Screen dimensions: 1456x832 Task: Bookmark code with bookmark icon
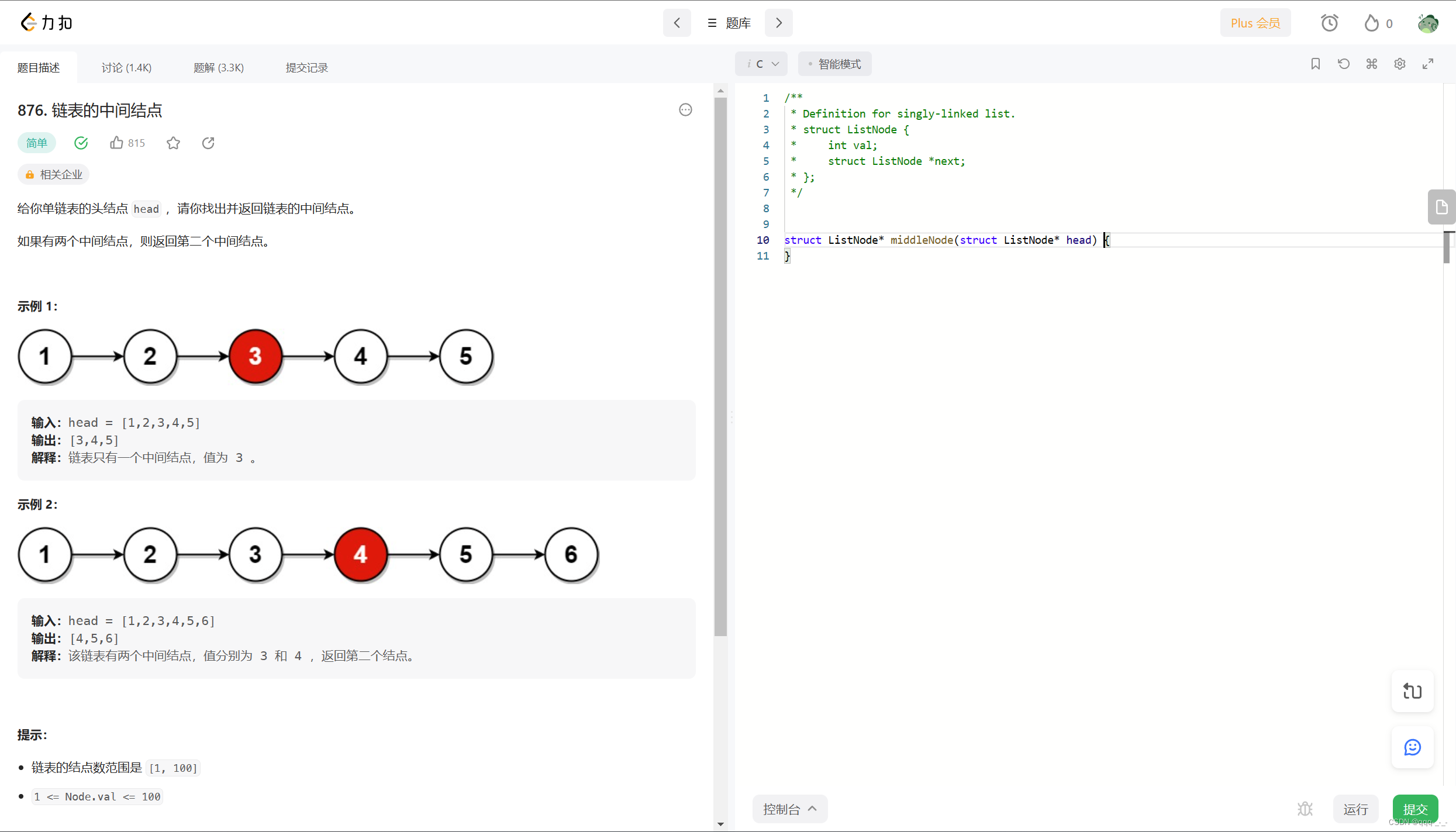coord(1316,64)
